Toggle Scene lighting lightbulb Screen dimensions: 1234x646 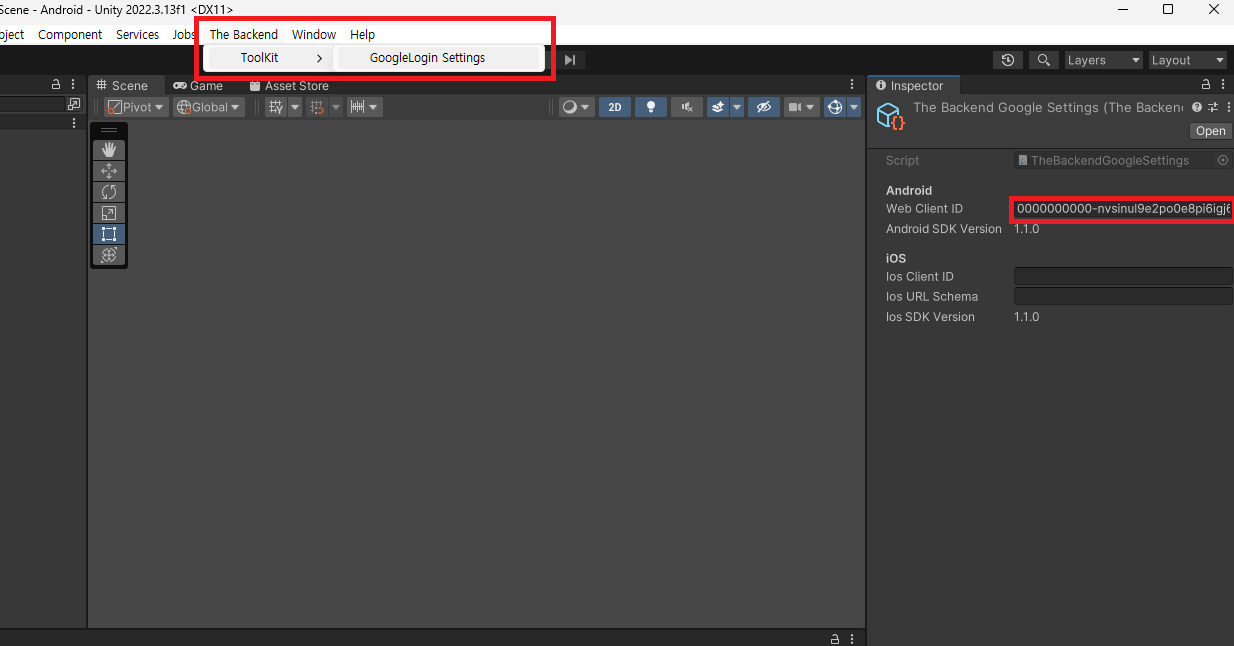click(651, 107)
